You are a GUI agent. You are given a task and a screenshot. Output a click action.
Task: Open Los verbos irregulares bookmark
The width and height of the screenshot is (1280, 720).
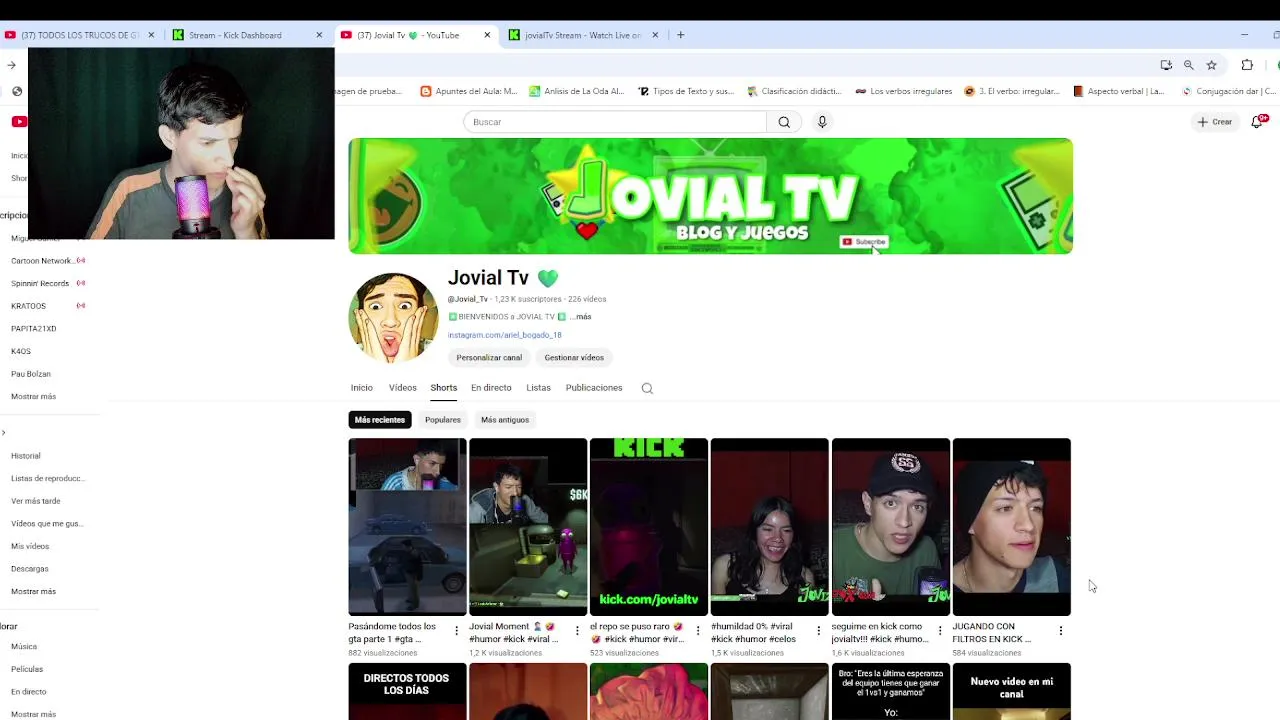[903, 91]
